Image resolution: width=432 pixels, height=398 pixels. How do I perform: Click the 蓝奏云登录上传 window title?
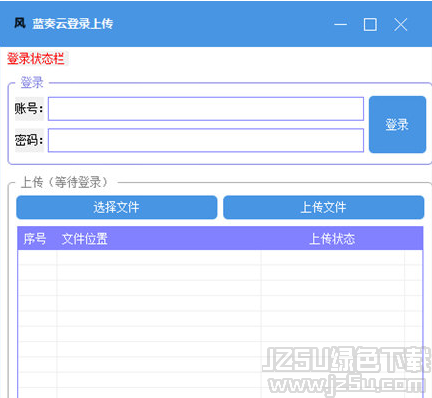click(x=73, y=24)
